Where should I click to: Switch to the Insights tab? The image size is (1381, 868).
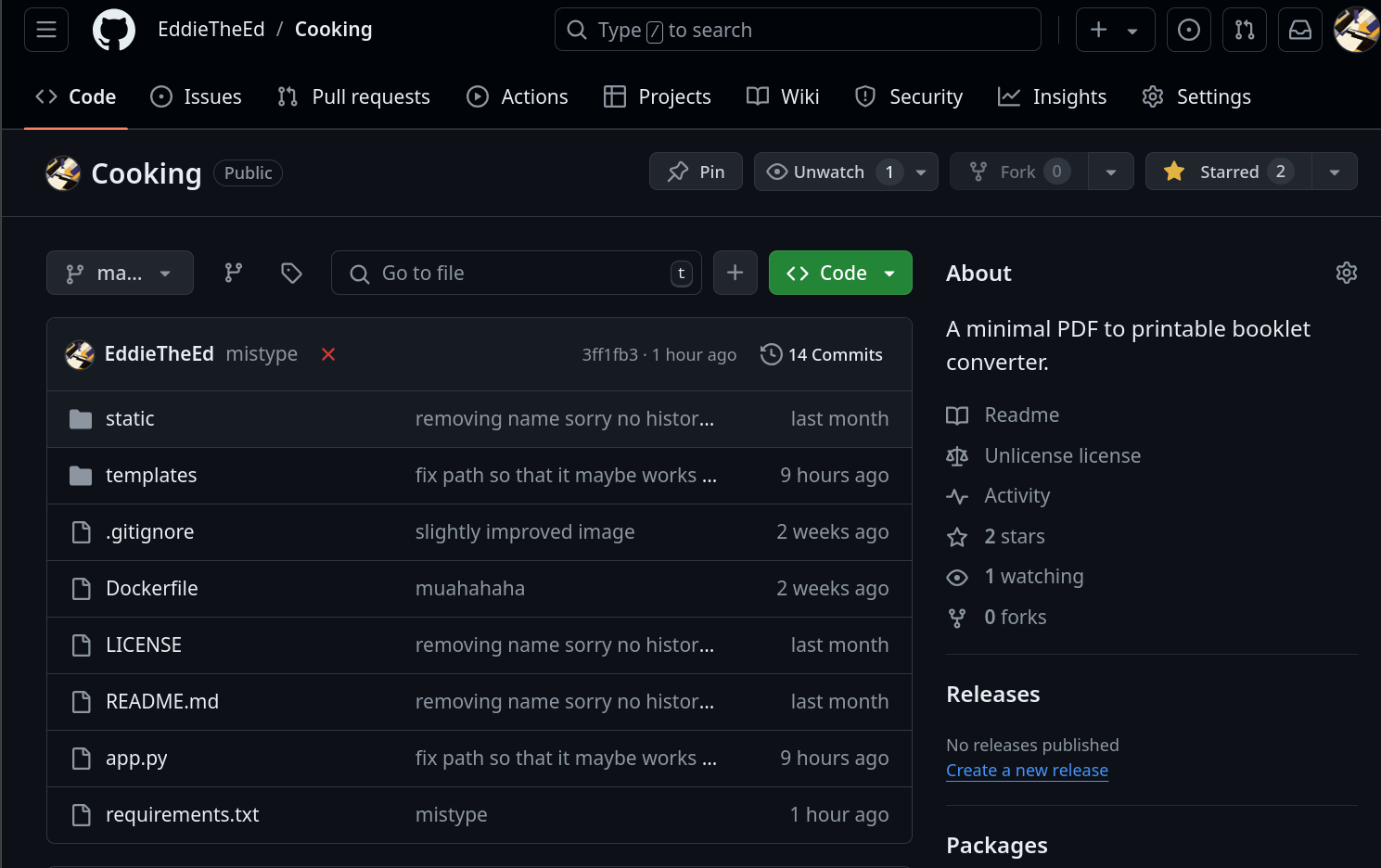pyautogui.click(x=1052, y=96)
